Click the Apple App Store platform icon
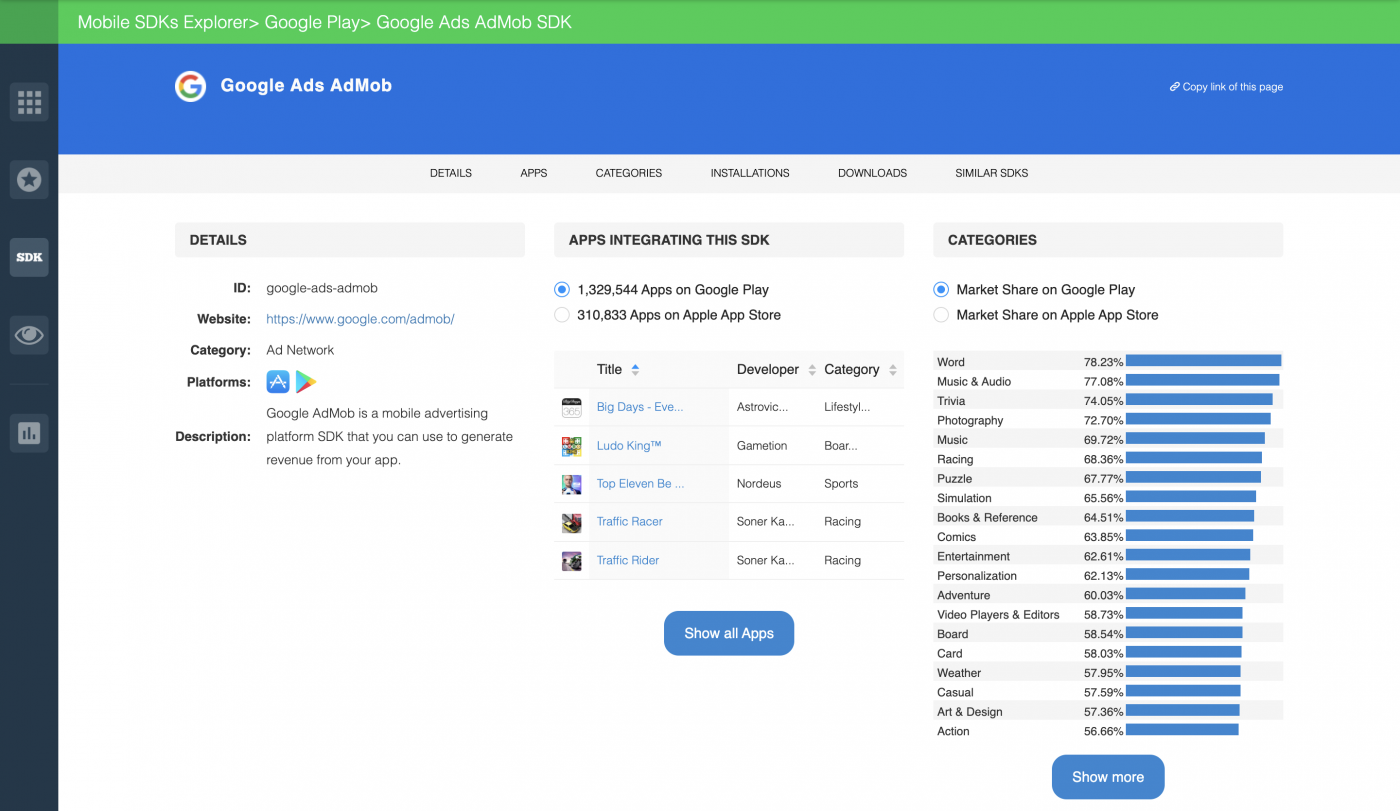This screenshot has width=1400, height=811. coord(277,381)
